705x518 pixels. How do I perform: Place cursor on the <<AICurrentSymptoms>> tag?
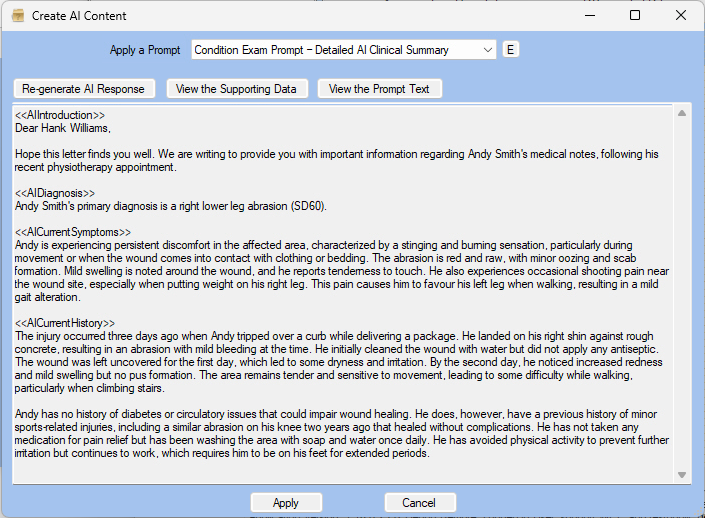point(73,232)
